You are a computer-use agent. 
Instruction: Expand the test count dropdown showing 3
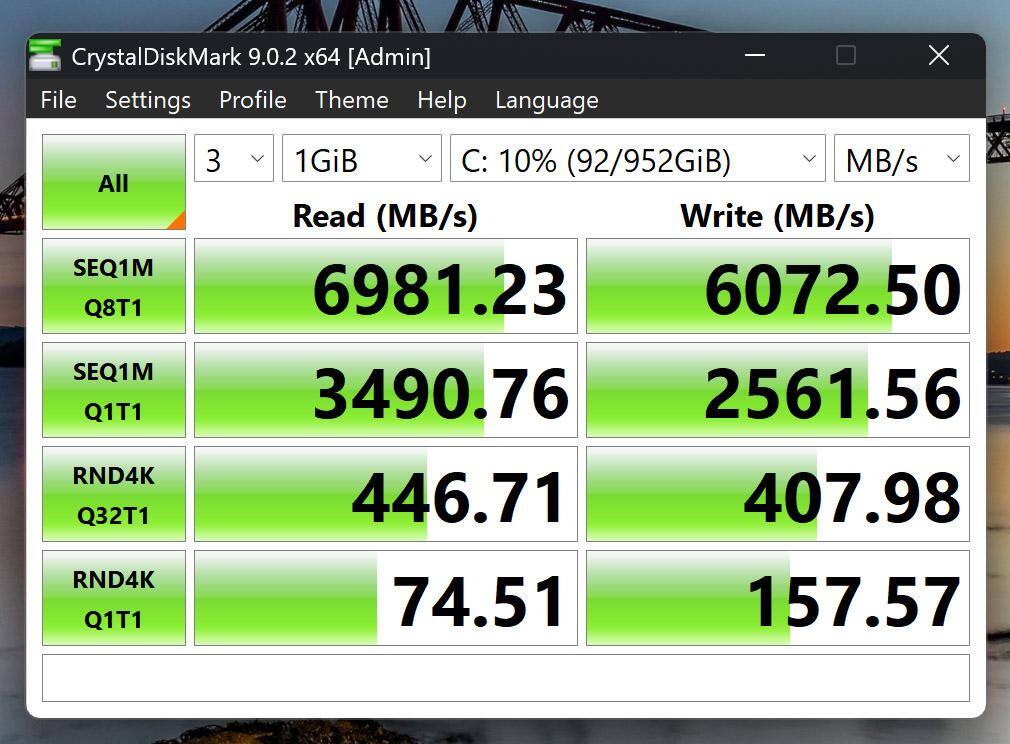click(234, 158)
